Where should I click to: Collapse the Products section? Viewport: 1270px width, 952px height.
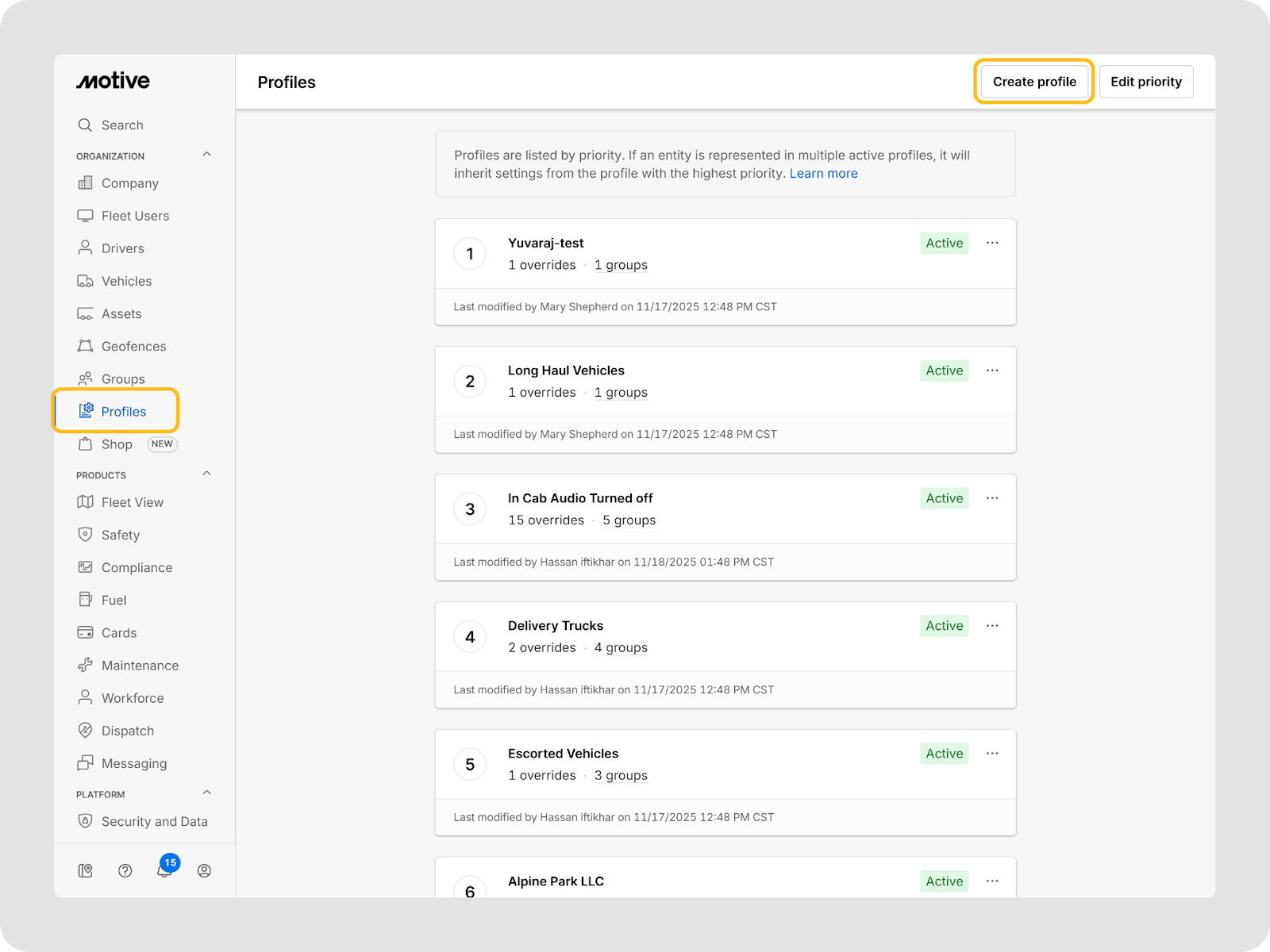(x=206, y=474)
